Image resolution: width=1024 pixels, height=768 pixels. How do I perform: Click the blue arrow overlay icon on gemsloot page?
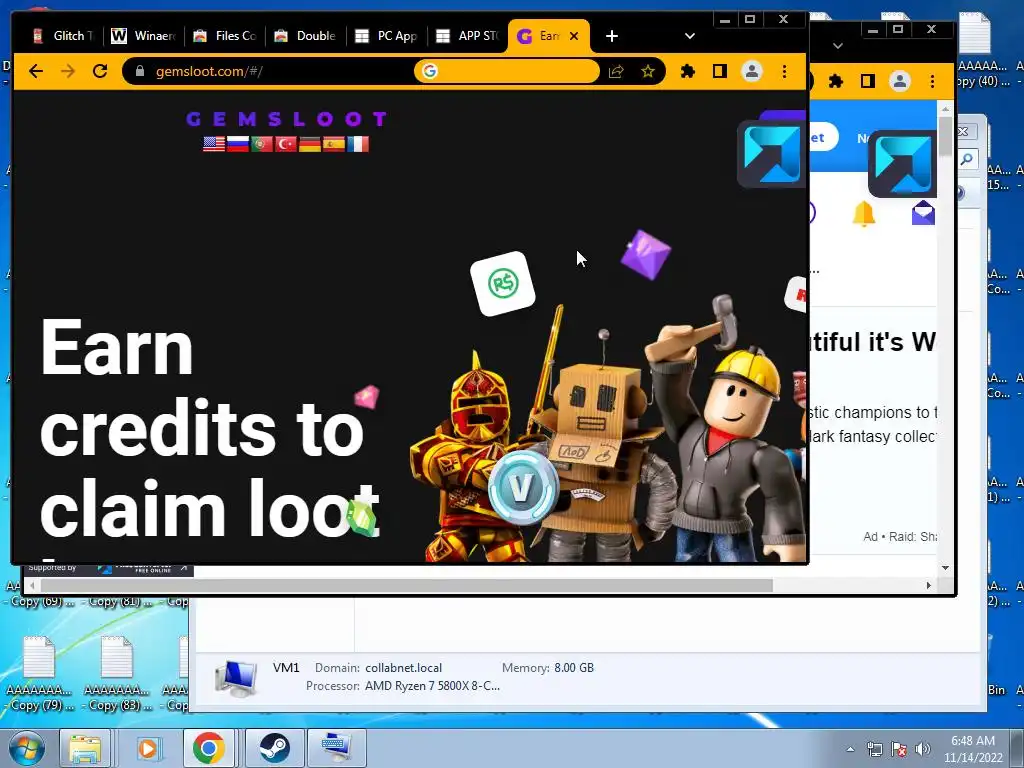pos(772,155)
